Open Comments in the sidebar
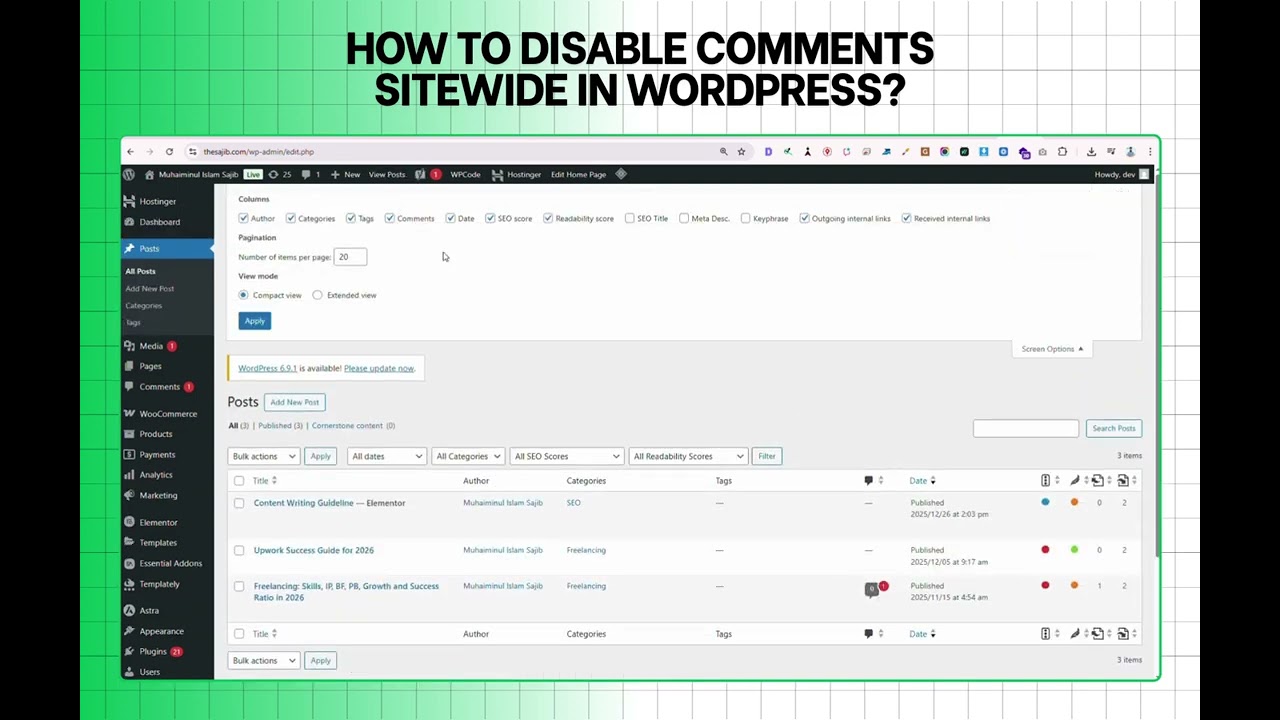1280x720 pixels. pyautogui.click(x=159, y=387)
